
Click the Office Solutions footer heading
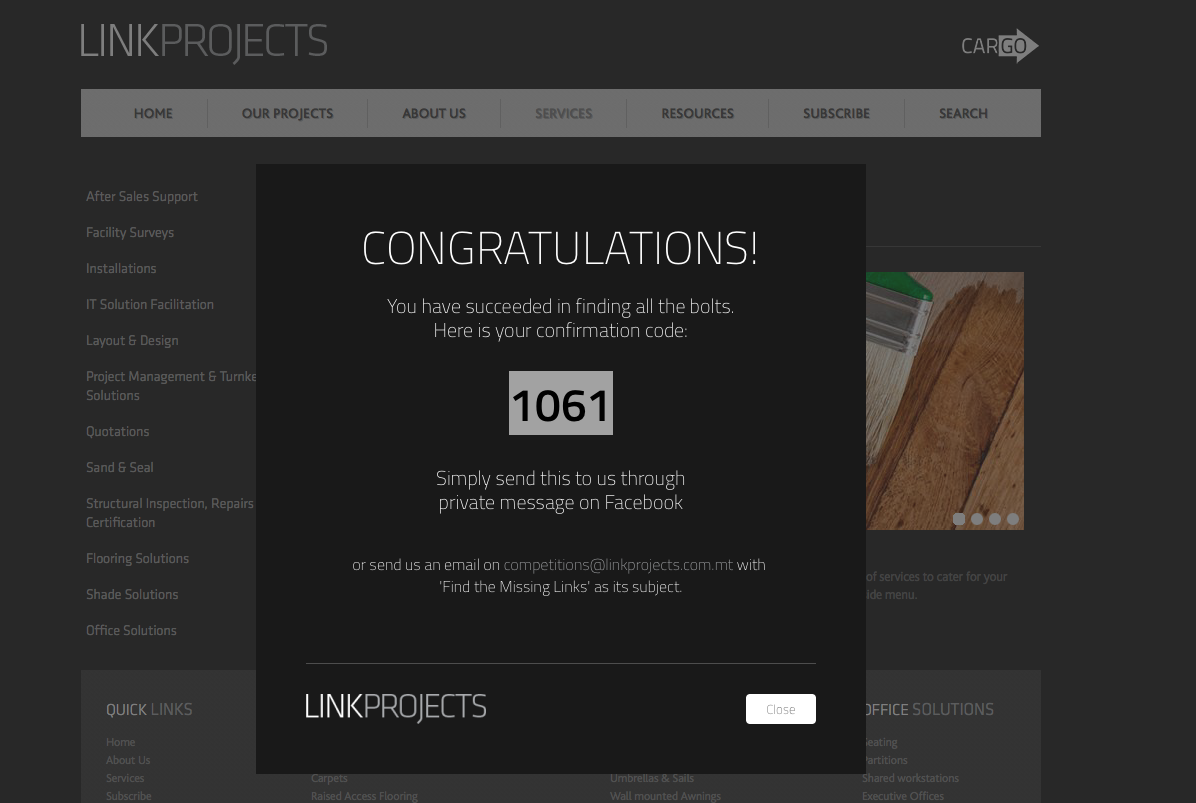pos(930,709)
